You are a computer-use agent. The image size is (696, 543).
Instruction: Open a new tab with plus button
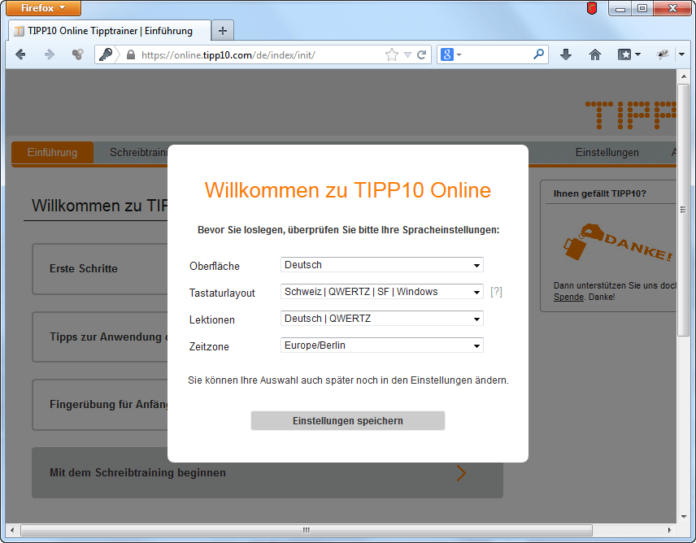222,31
